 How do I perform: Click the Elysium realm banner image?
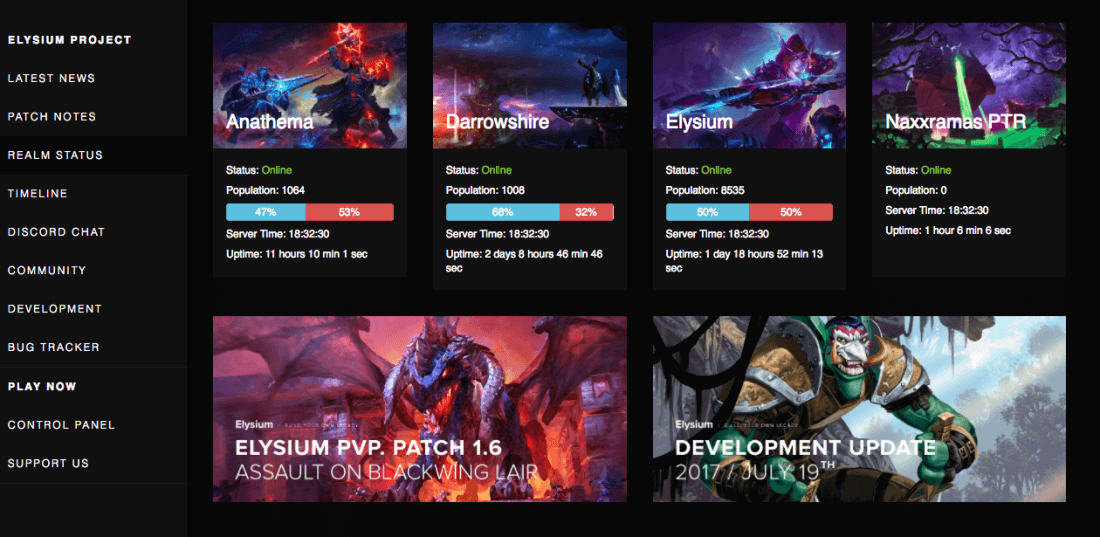tap(749, 86)
